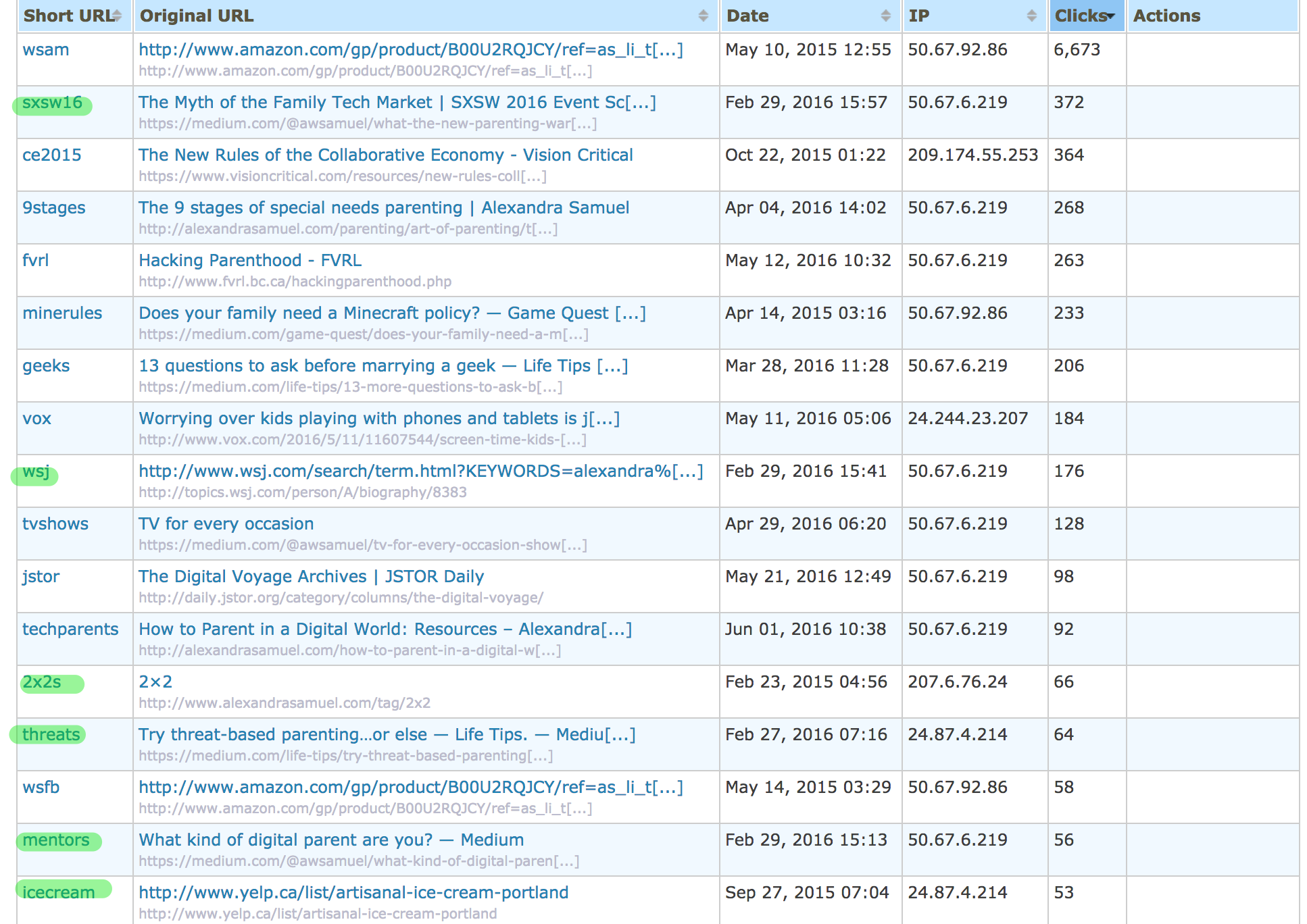Open the vox short link

click(36, 419)
